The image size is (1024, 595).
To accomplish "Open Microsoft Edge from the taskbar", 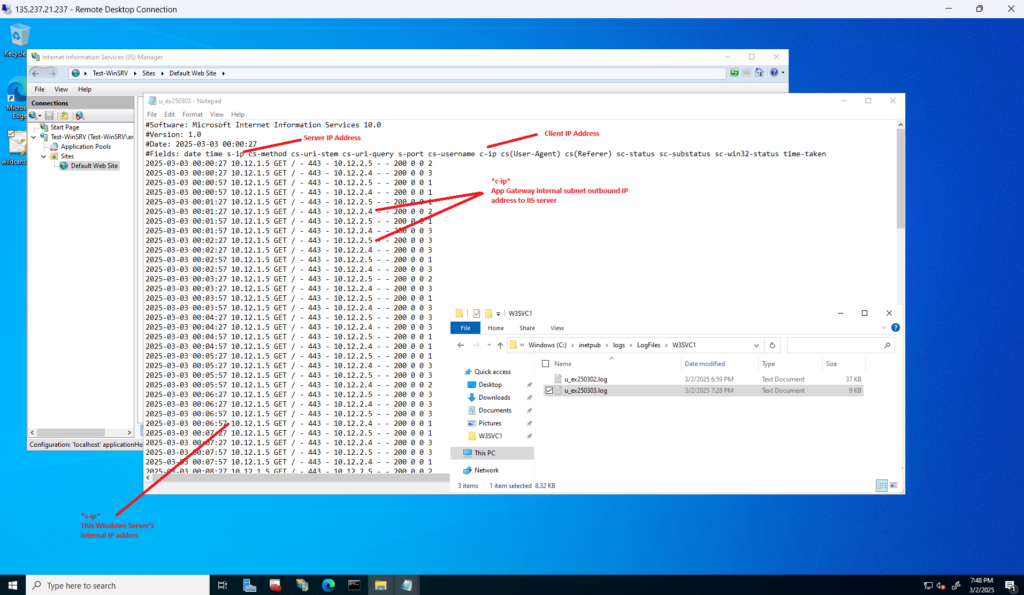I will tap(328, 585).
